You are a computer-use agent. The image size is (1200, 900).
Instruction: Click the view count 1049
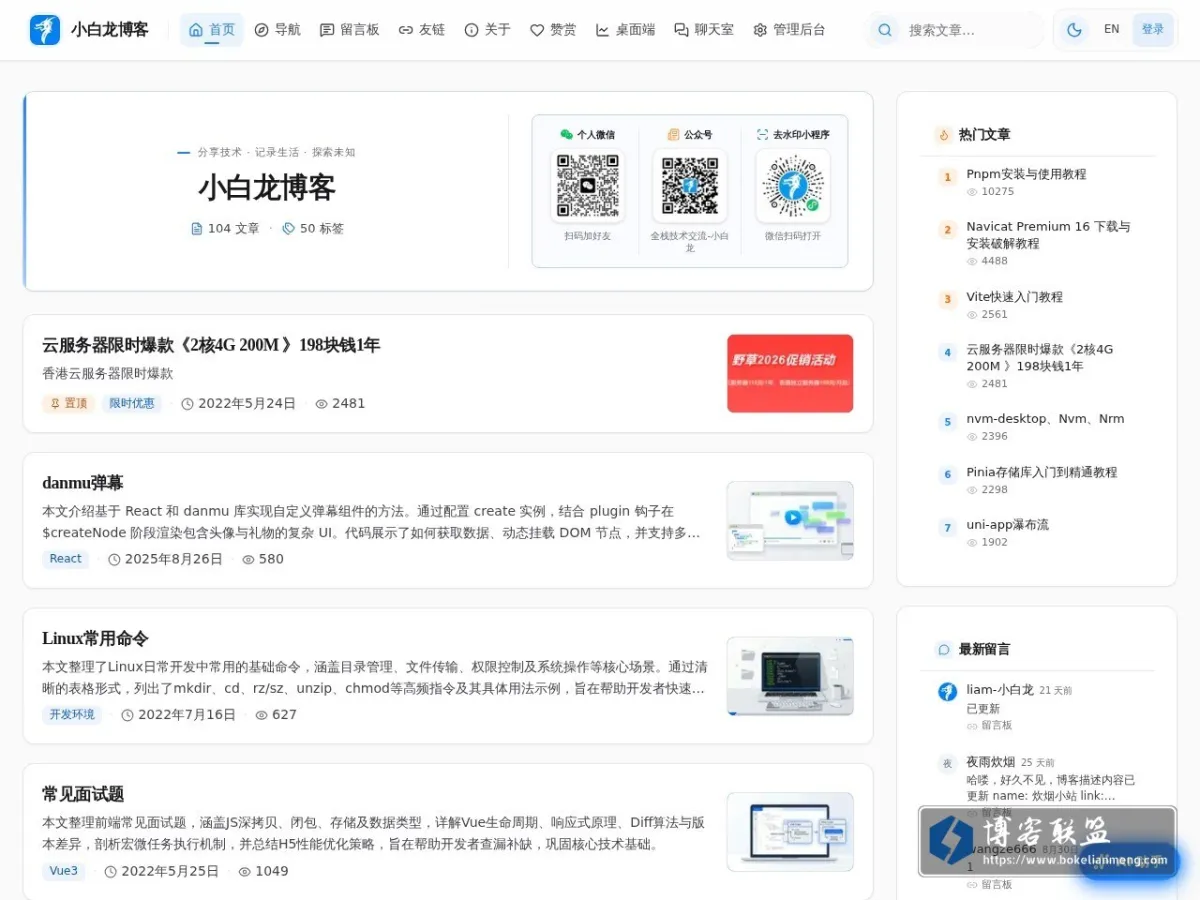tap(271, 871)
